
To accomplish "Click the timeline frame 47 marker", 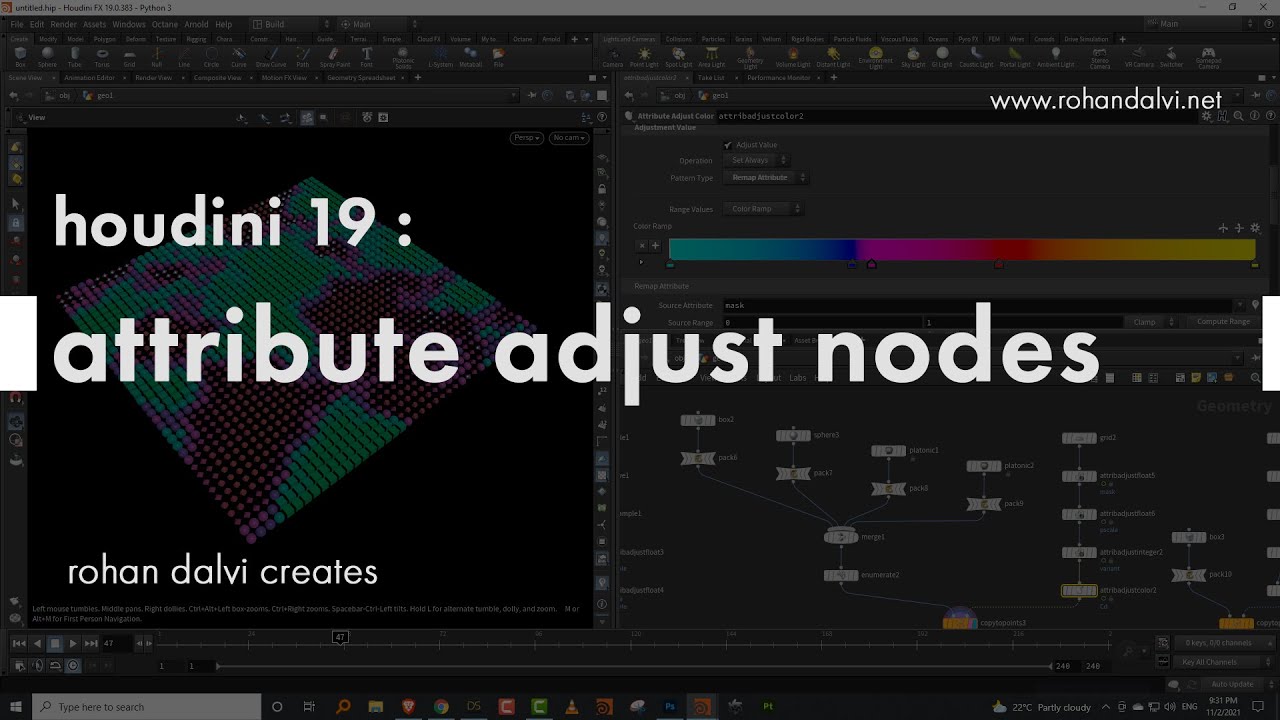I will (340, 637).
